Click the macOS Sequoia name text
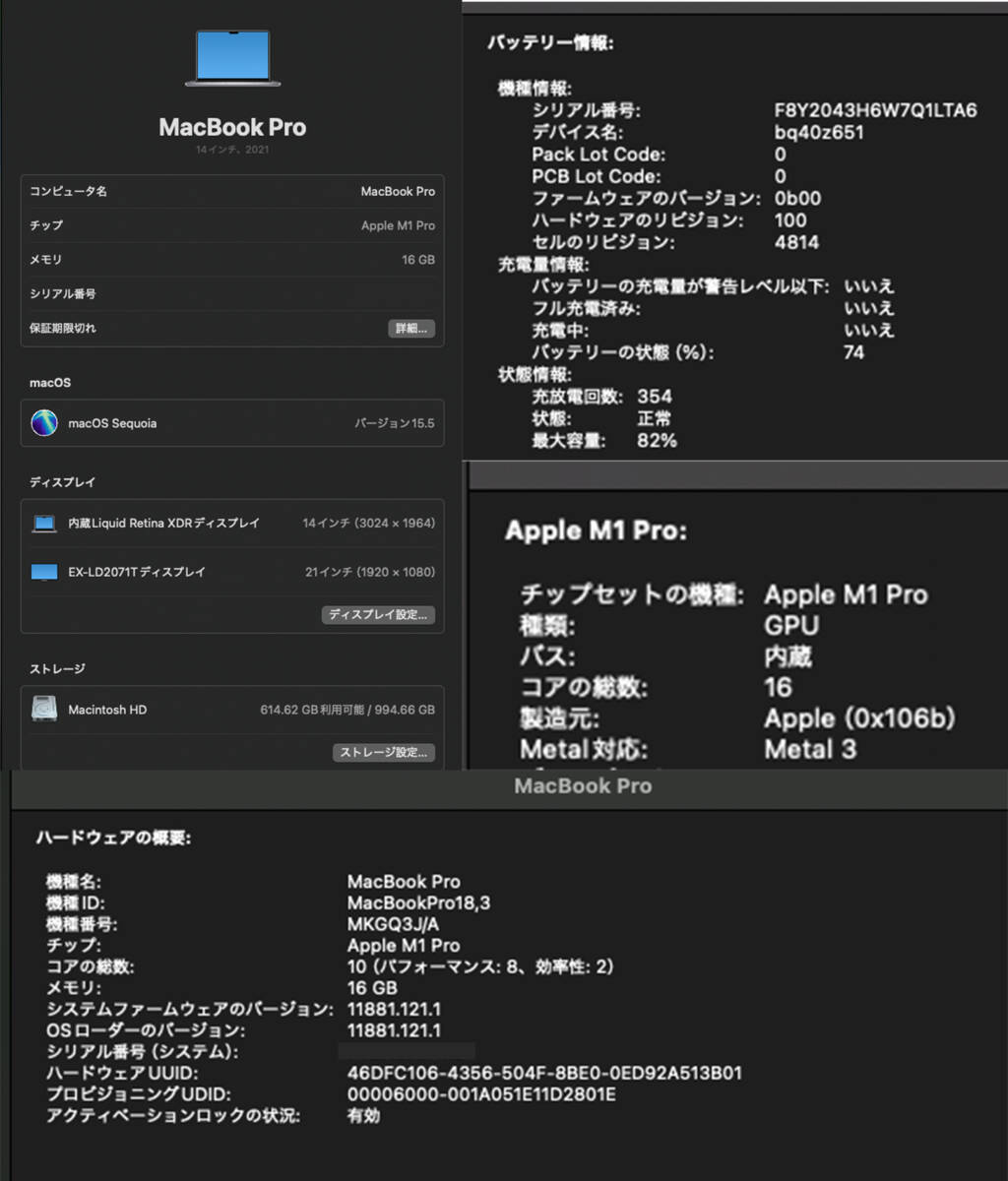The width and height of the screenshot is (1008, 1181). pos(112,424)
